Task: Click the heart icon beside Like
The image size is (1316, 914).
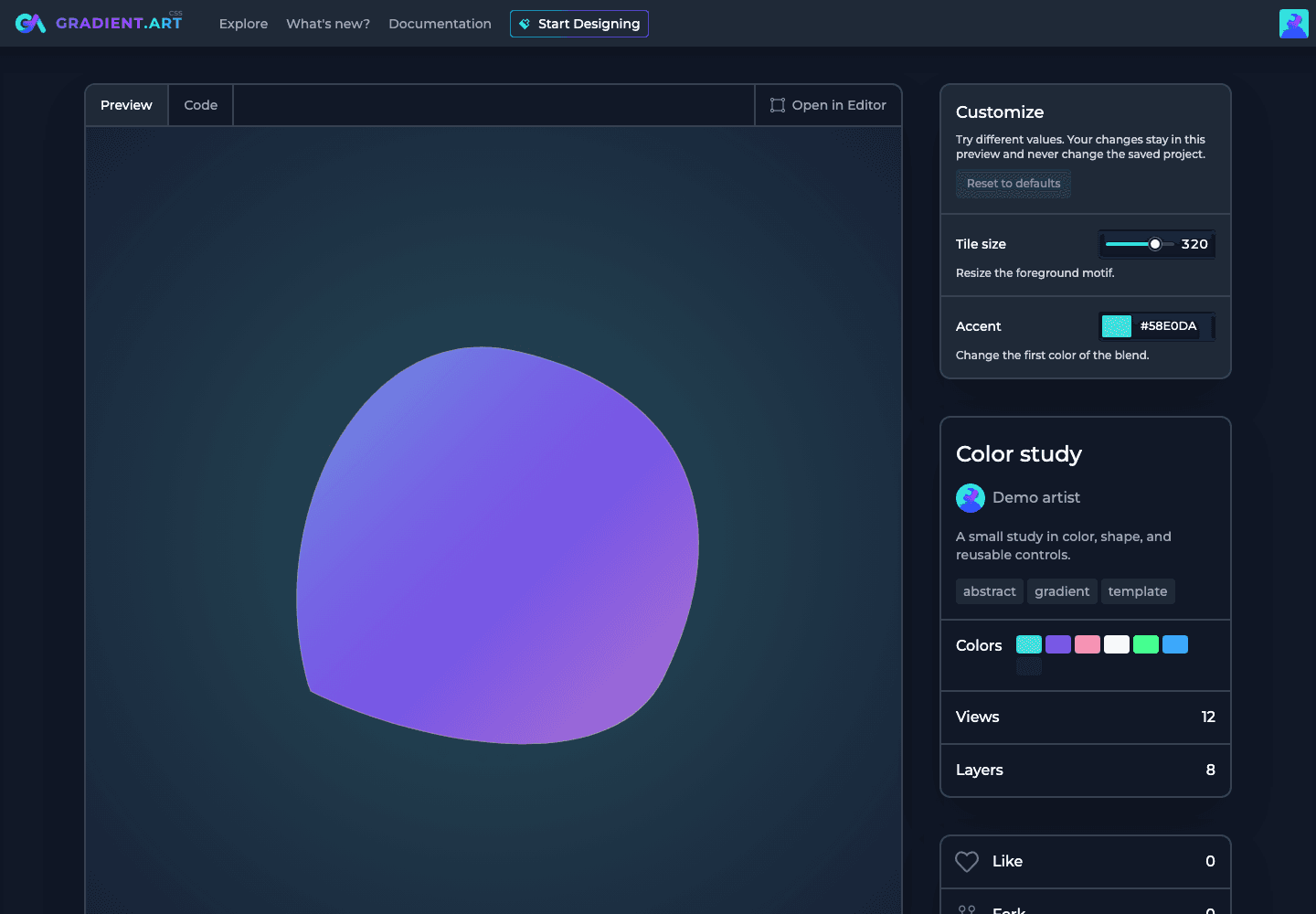Action: coord(967,861)
